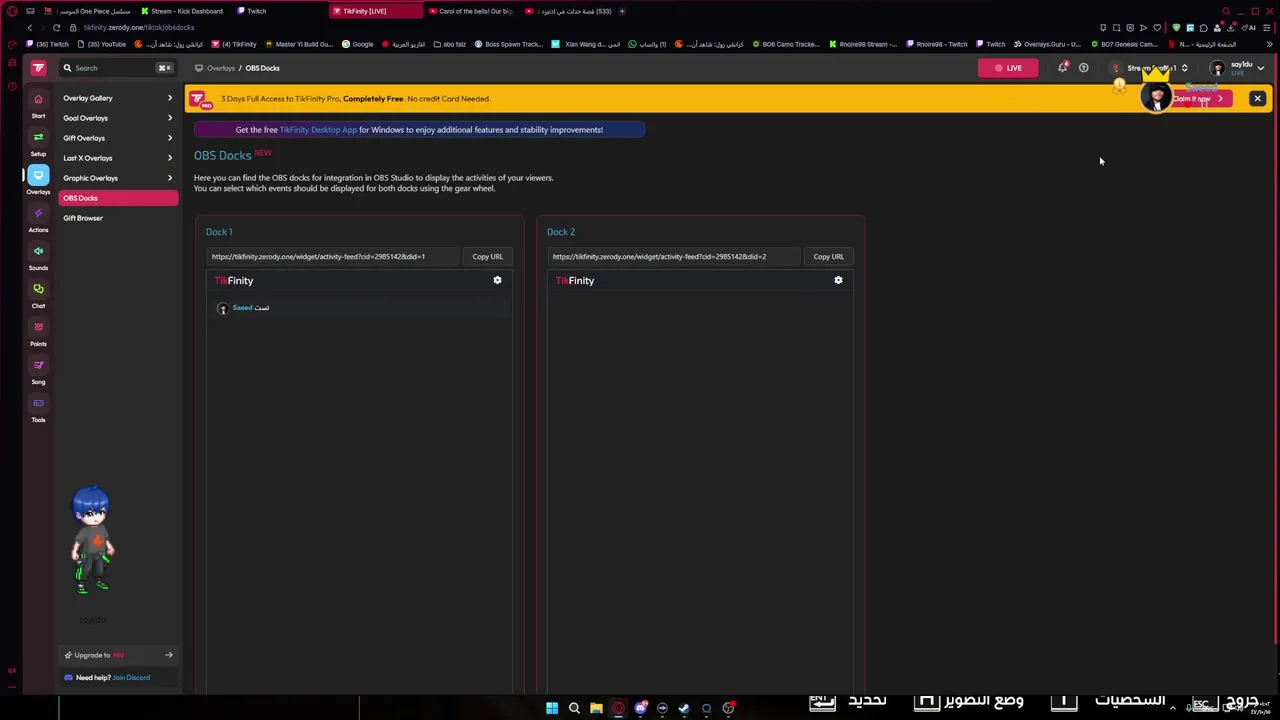The image size is (1280, 720).
Task: Open the Tools section in sidebar
Action: coord(38,408)
